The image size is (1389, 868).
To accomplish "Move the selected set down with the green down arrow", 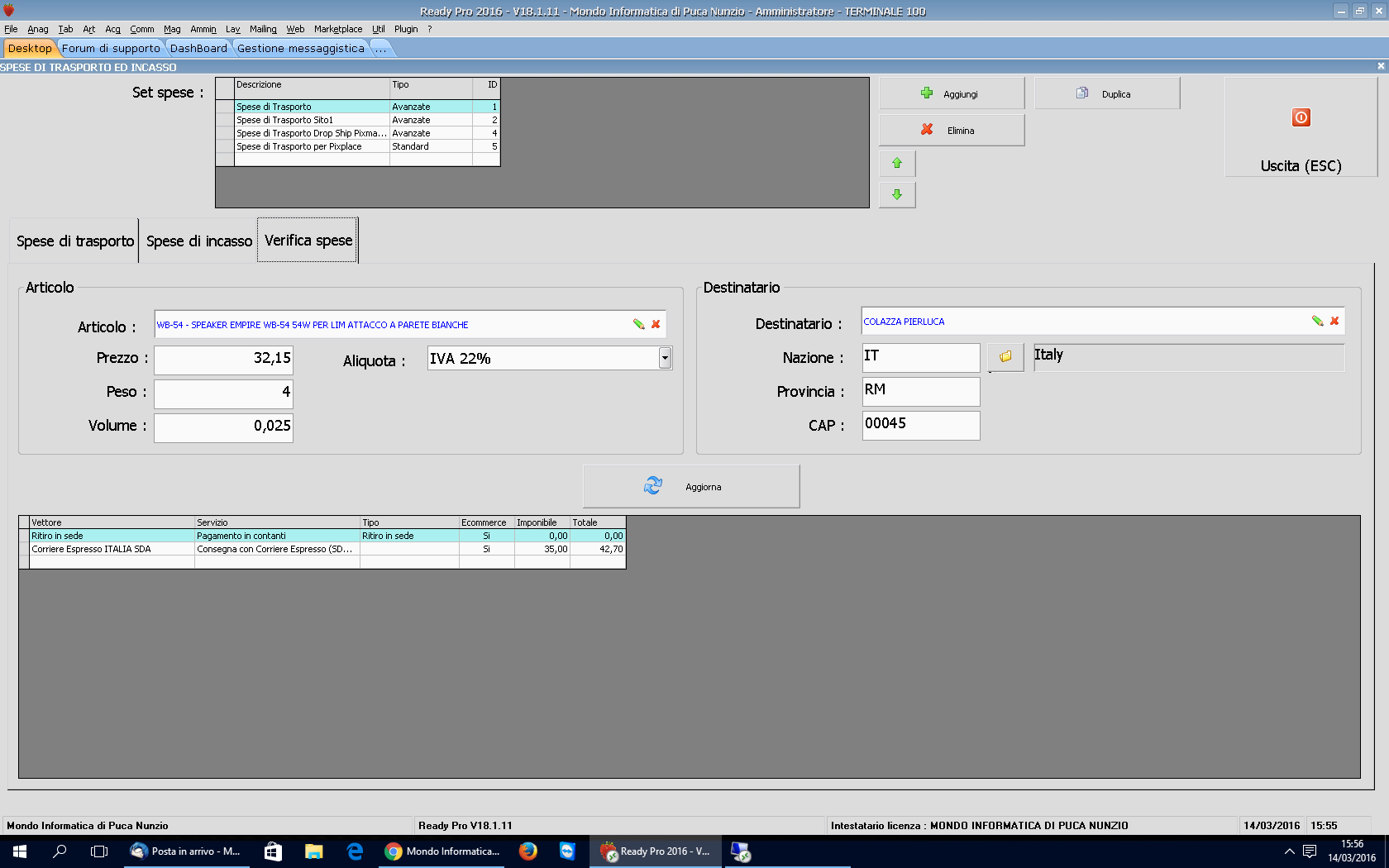I will click(897, 195).
